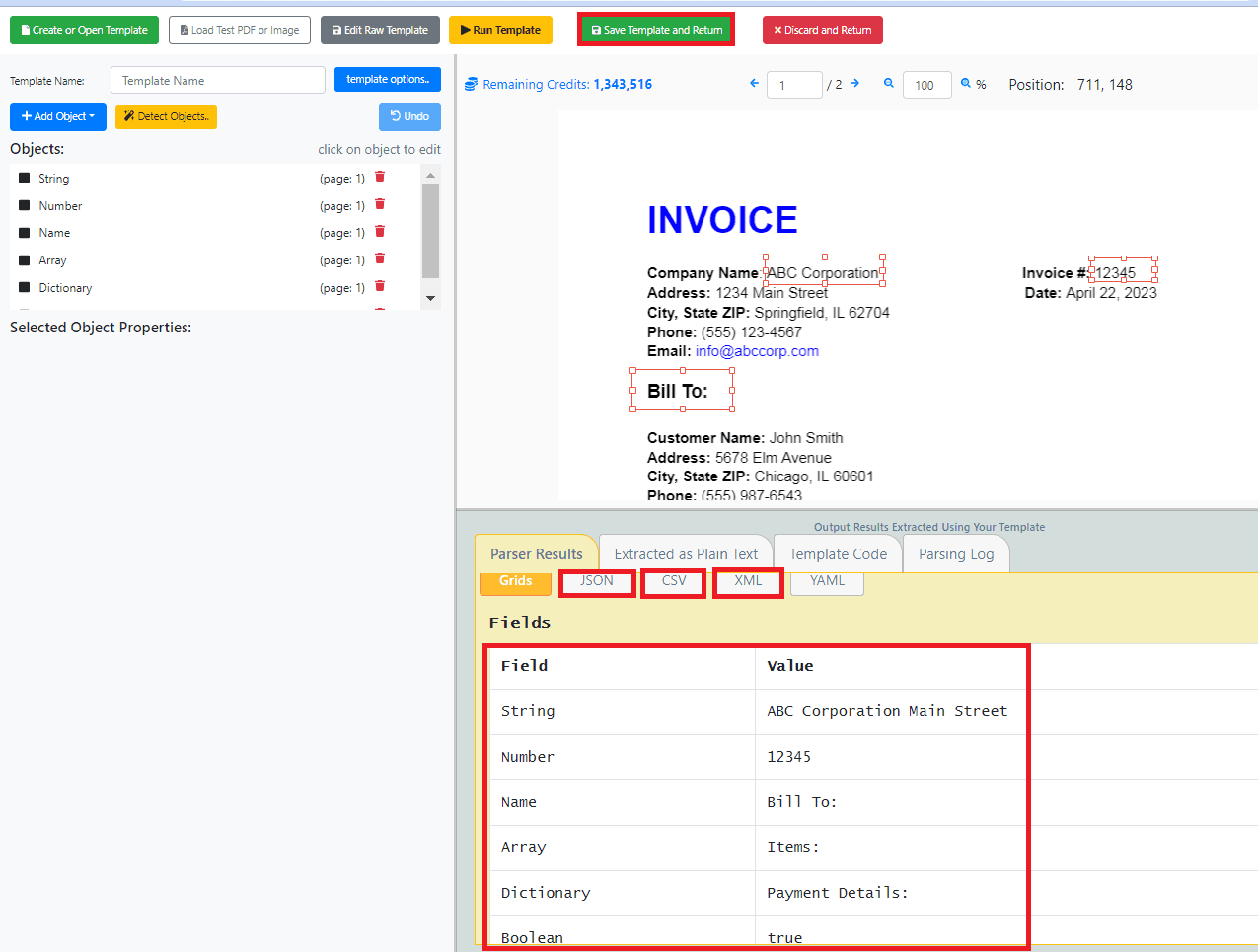Delete the Number object with trash icon
Viewport: 1258px width, 952px height.
[380, 205]
